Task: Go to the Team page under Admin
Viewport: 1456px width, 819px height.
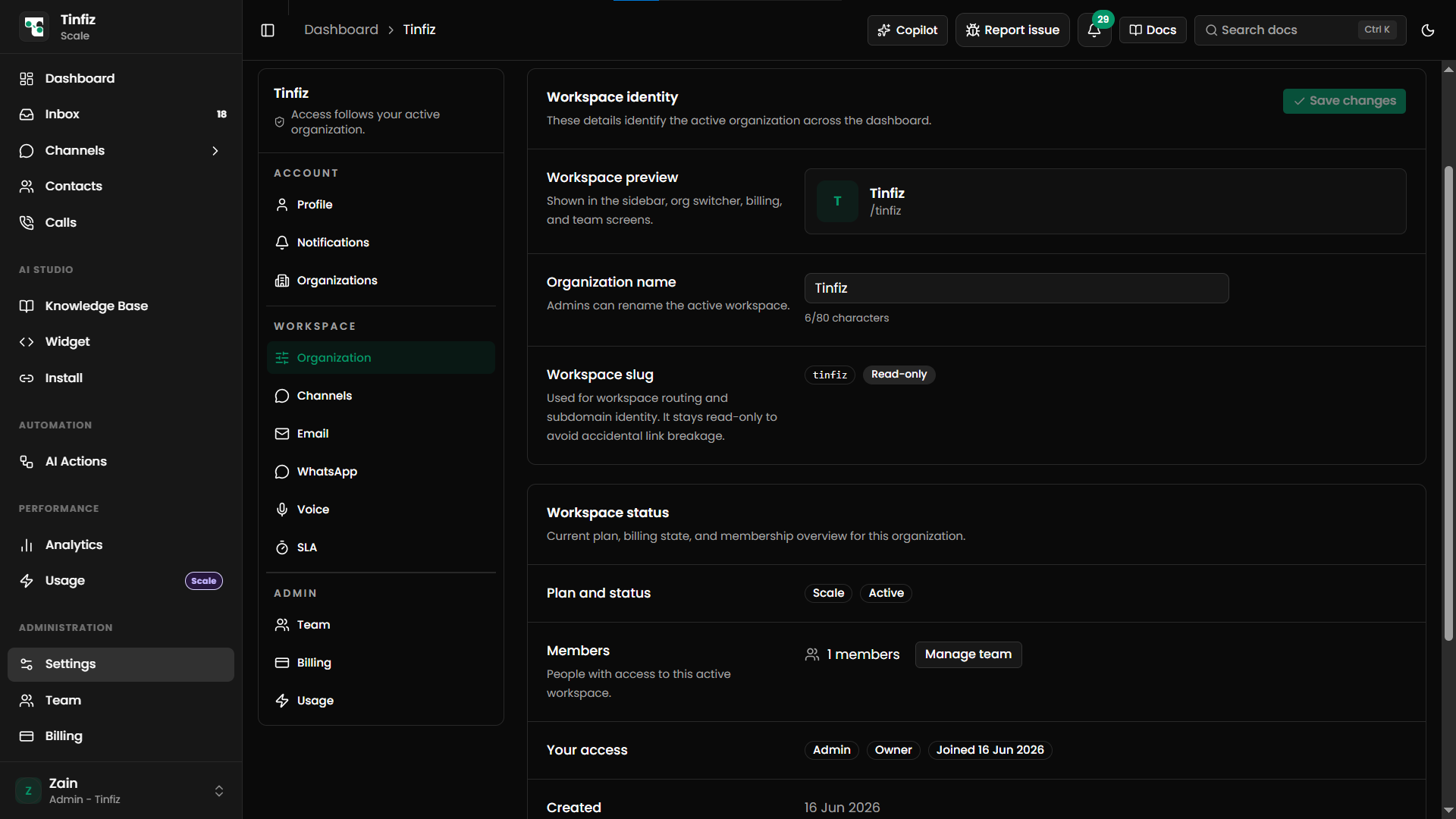Action: pos(381,625)
